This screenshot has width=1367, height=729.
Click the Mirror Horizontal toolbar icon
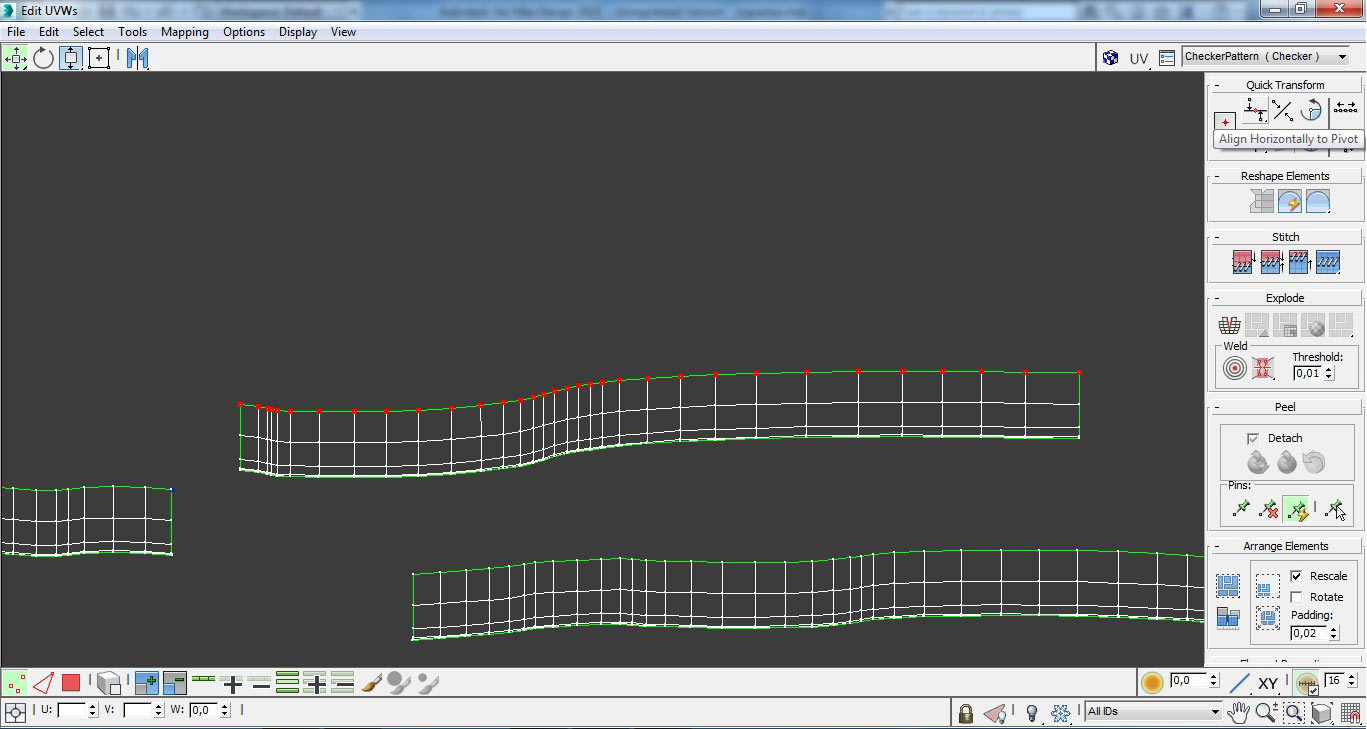pos(137,58)
